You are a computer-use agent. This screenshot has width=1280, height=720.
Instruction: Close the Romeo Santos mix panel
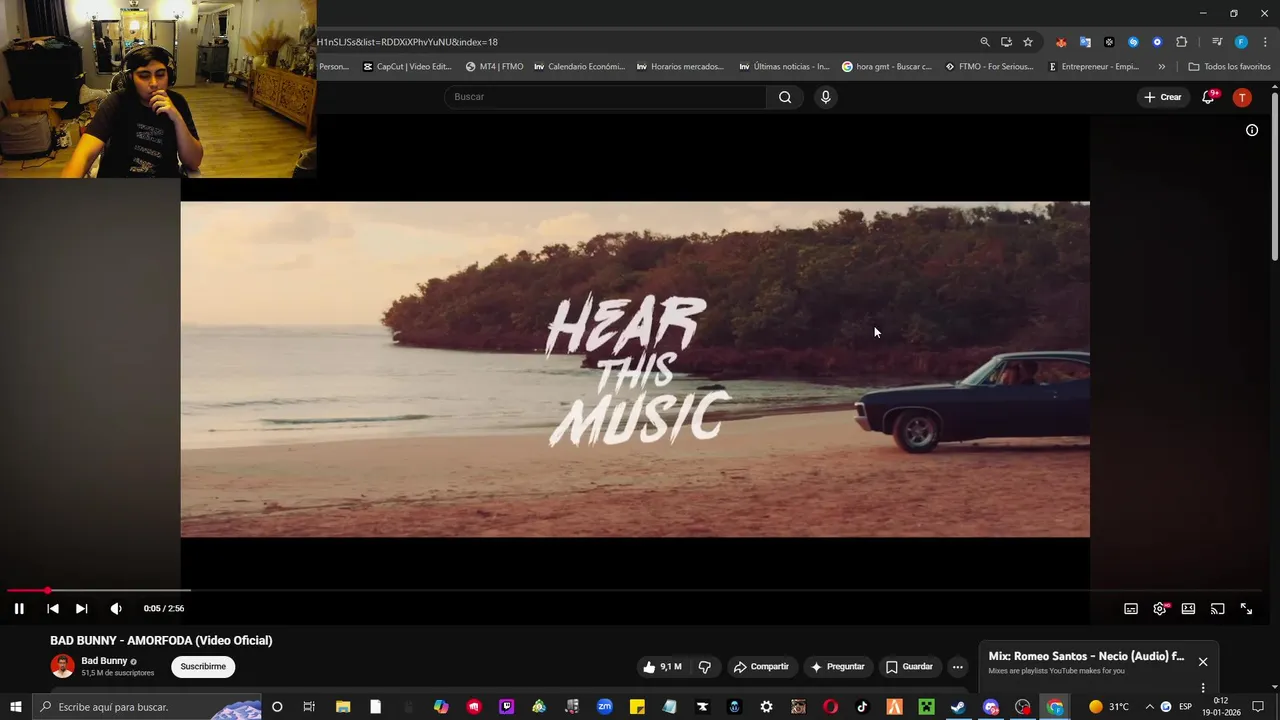[1203, 662]
